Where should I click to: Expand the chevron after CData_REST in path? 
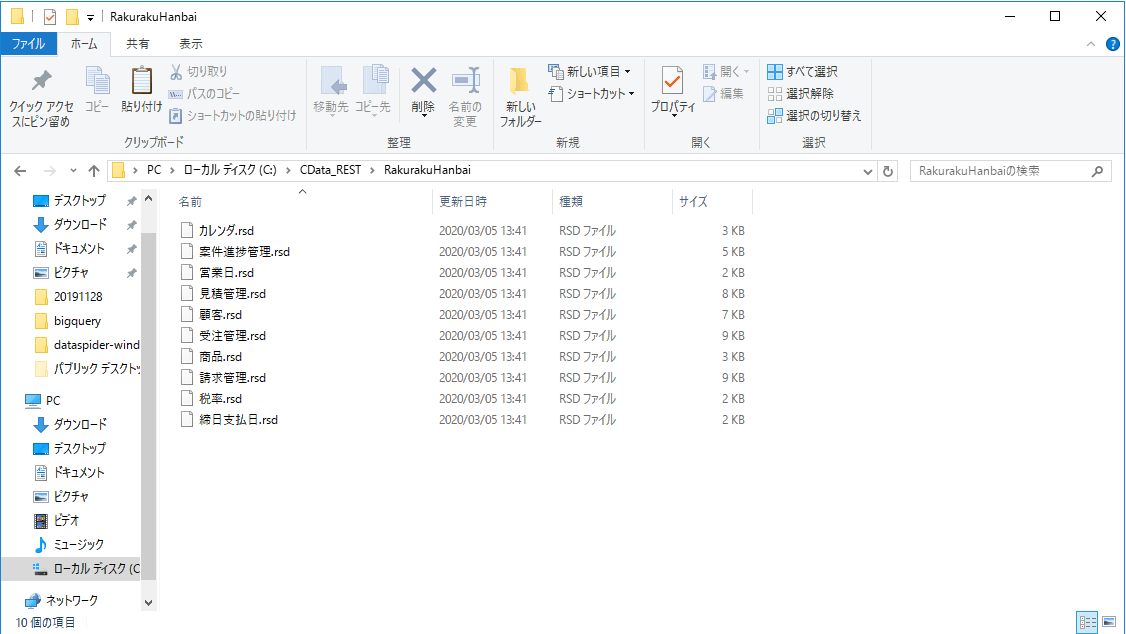click(x=372, y=171)
